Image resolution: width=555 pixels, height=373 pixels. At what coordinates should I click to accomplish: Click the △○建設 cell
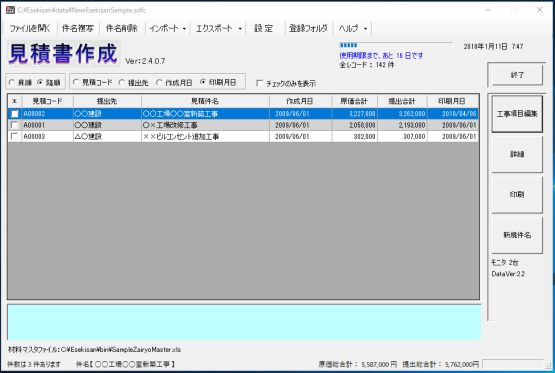[x=107, y=136]
